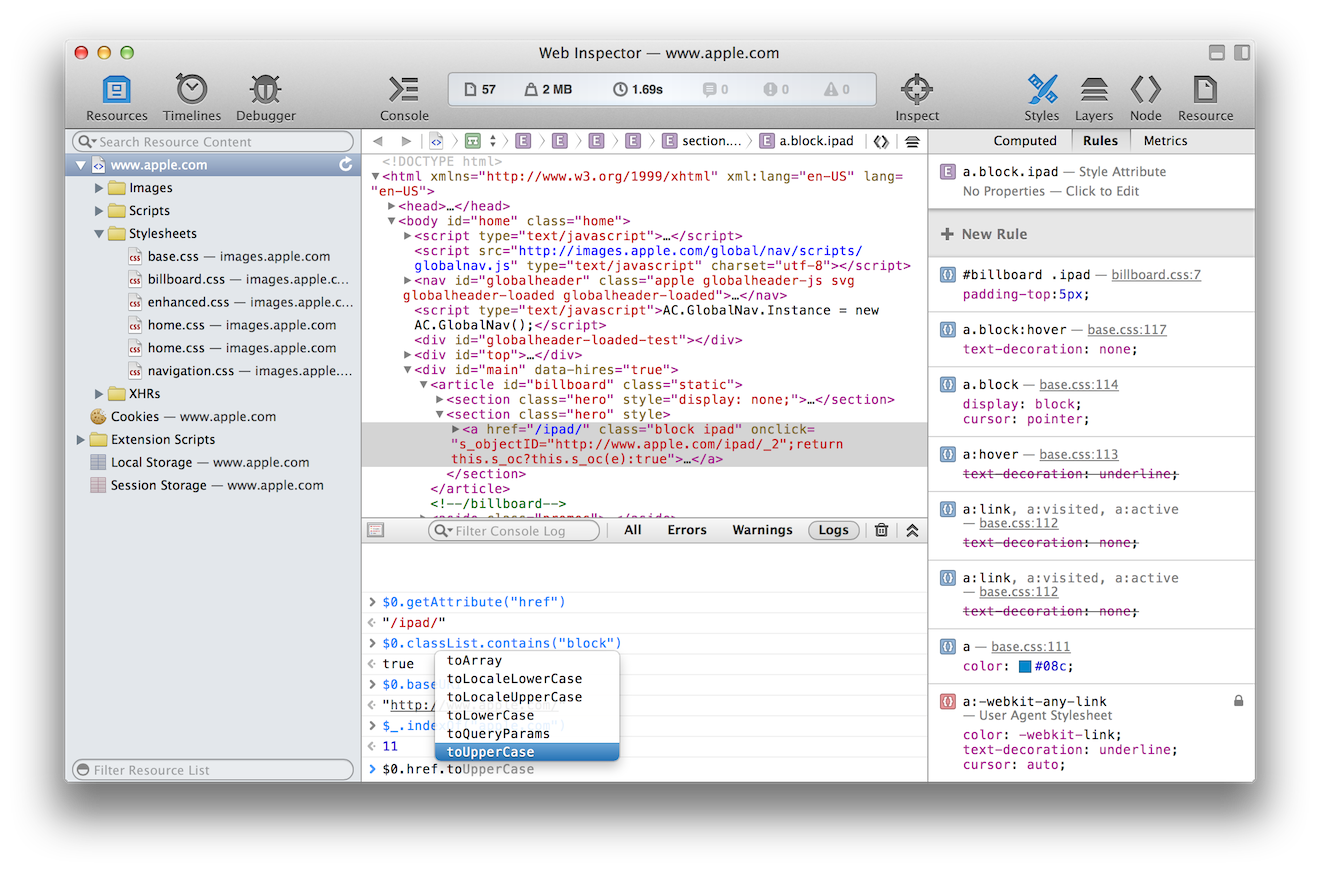Viewport: 1320px width, 872px height.
Task: Open the Metrics tab
Action: pyautogui.click(x=1164, y=140)
